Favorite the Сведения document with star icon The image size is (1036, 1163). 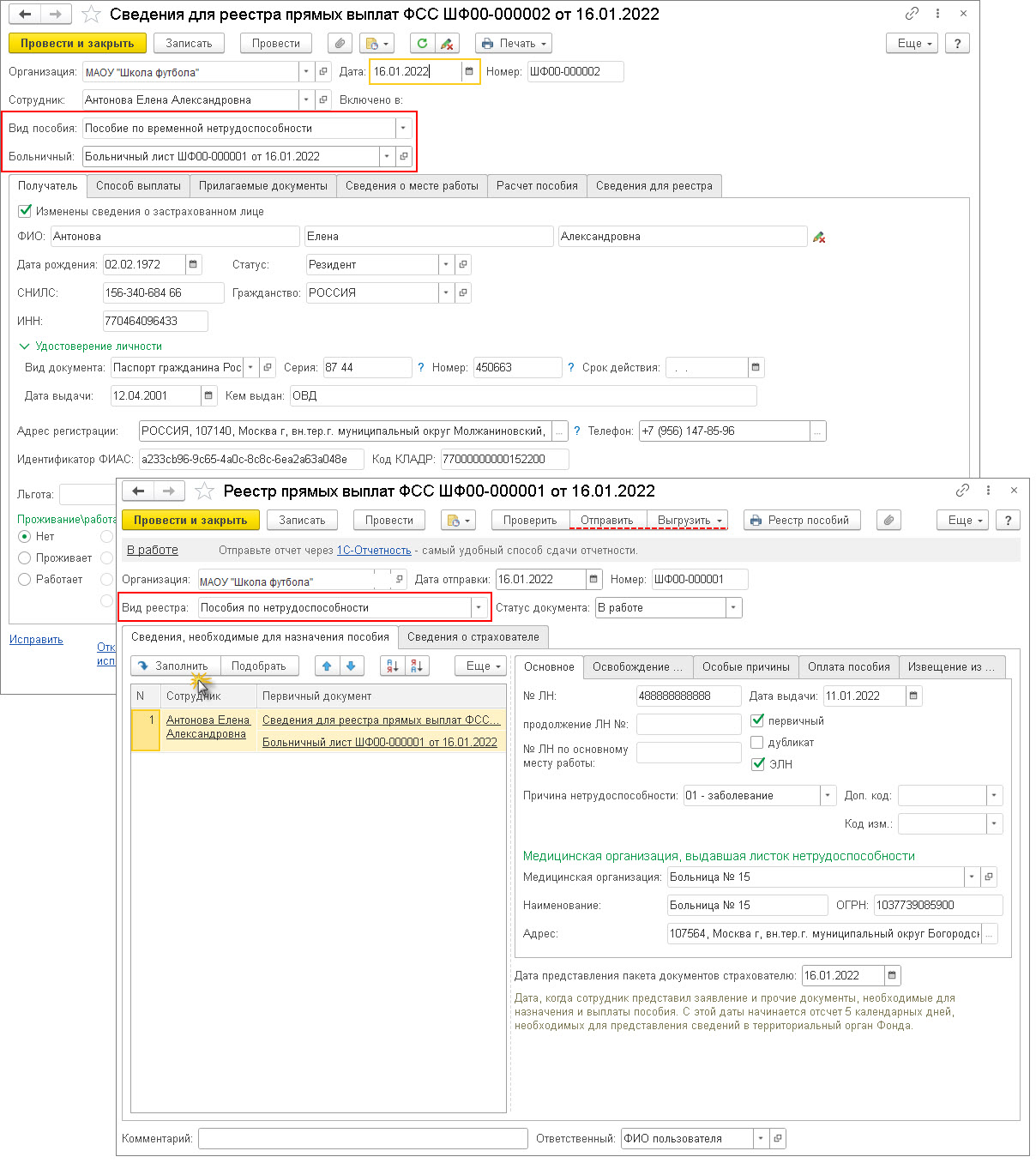coord(91,15)
